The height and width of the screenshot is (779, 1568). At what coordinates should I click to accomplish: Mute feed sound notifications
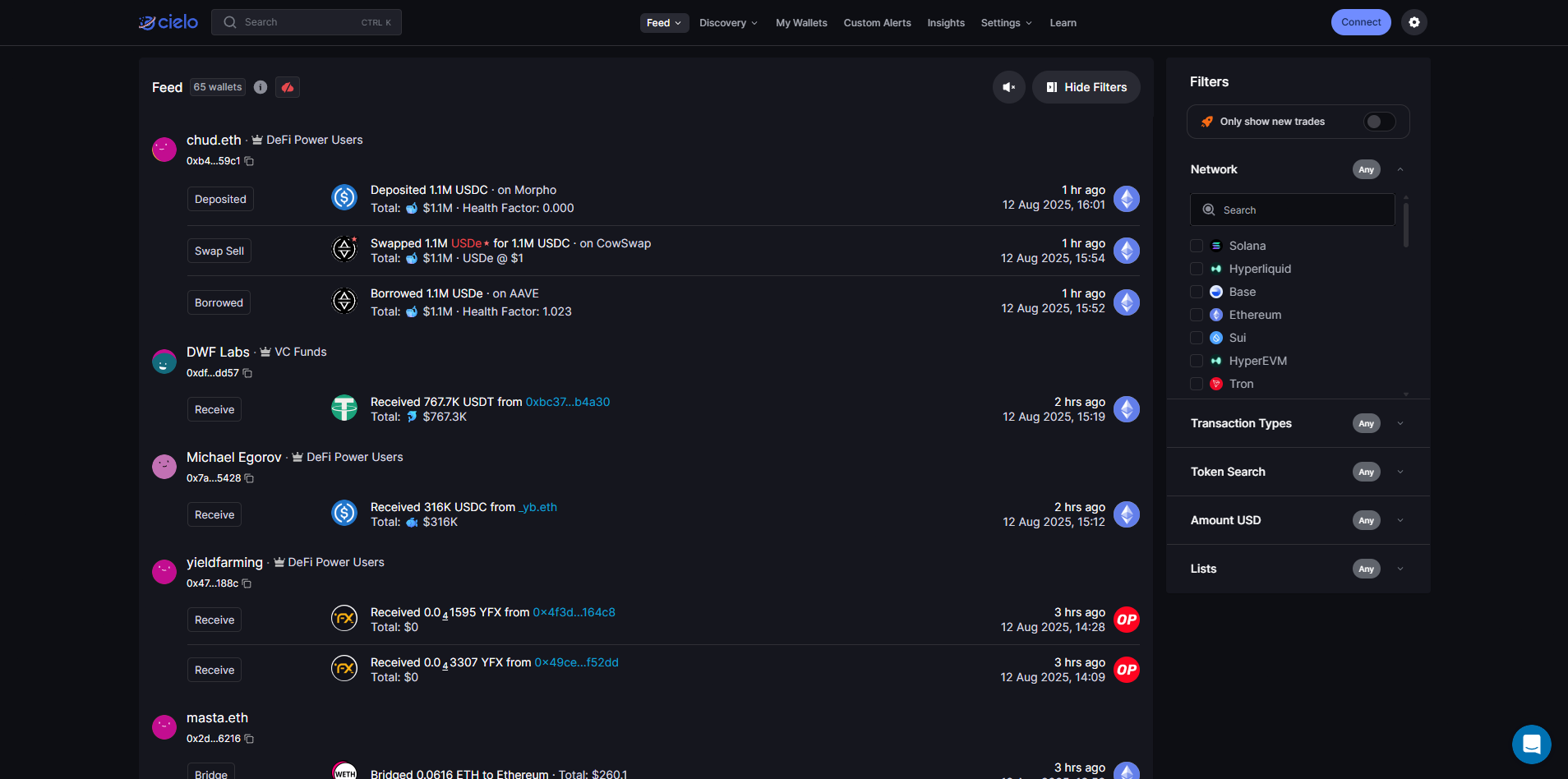1008,87
